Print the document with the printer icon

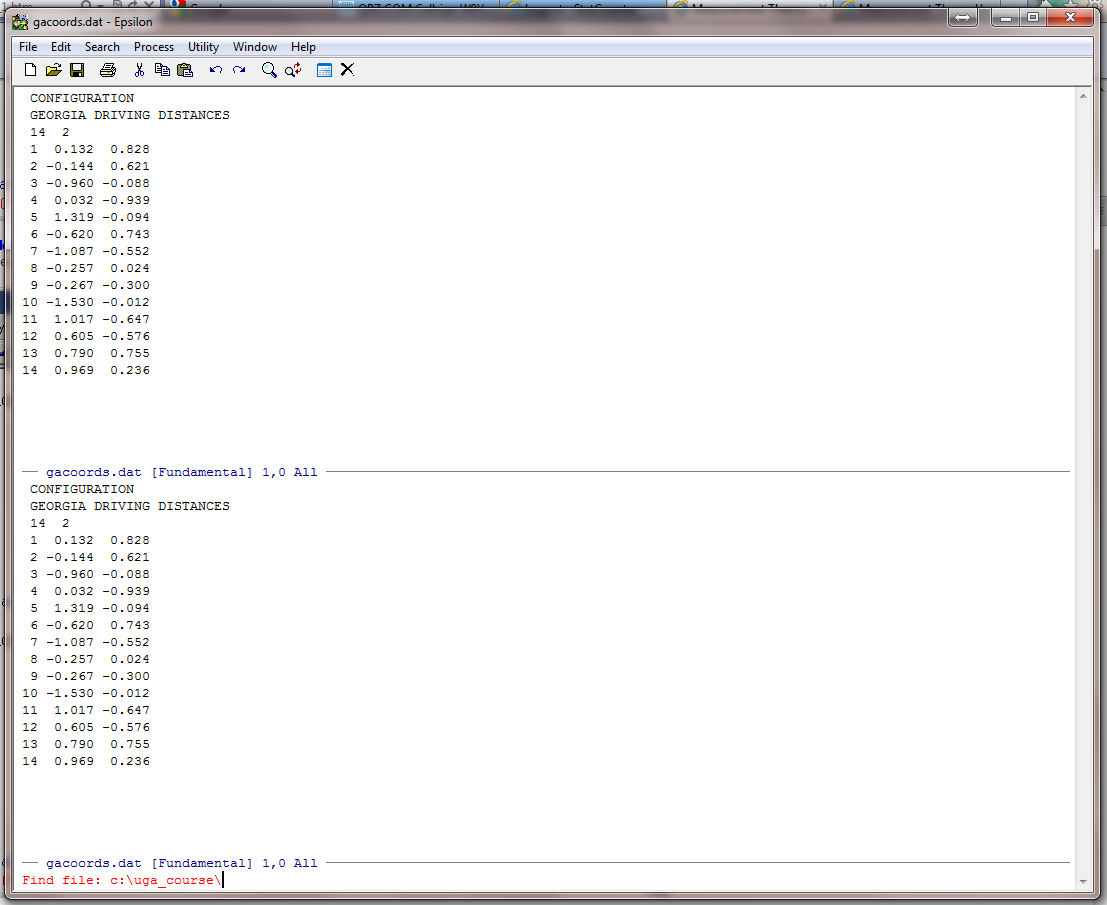click(108, 70)
